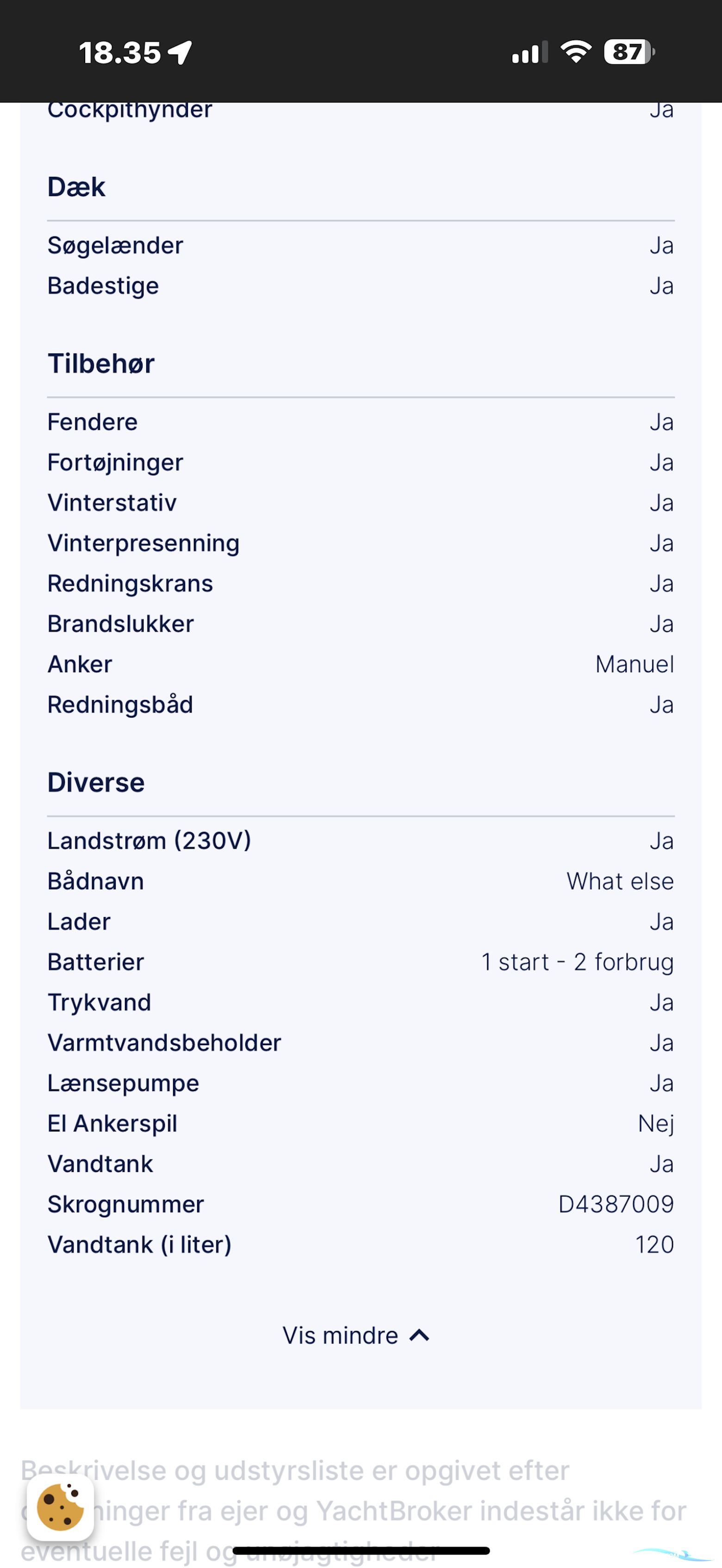This screenshot has height=1568, width=722.
Task: Tap the home indicator bar
Action: point(361,1550)
